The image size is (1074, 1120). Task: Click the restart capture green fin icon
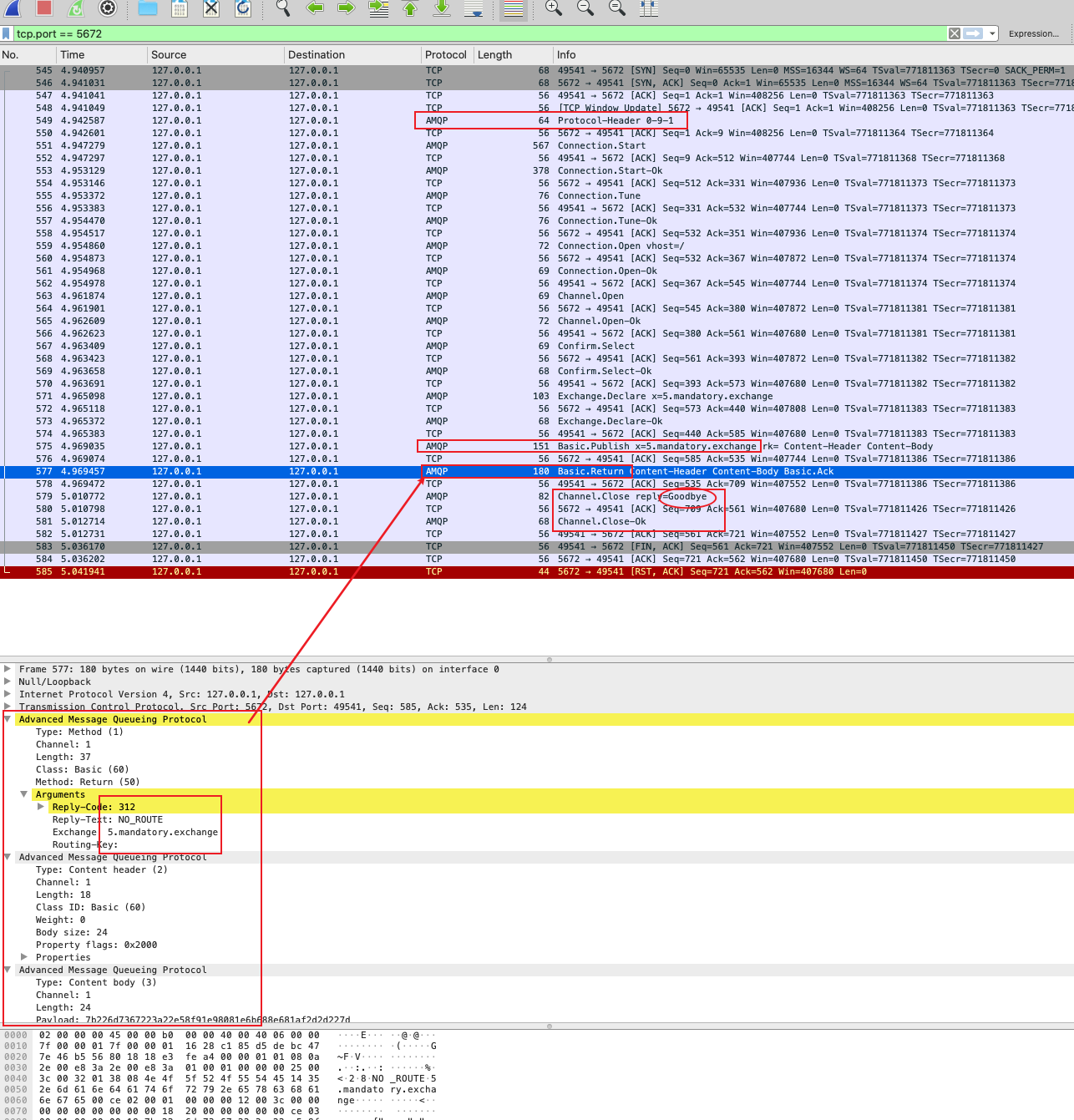pos(76,8)
